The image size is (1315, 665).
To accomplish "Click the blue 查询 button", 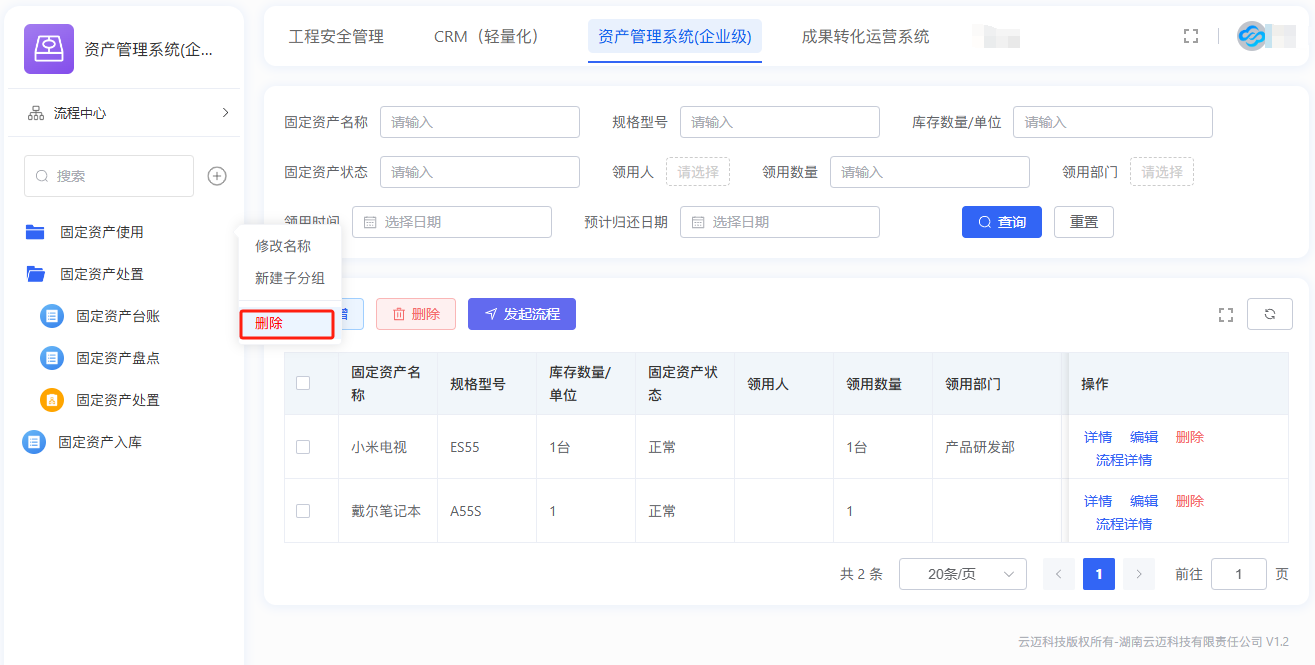I will 1001,222.
